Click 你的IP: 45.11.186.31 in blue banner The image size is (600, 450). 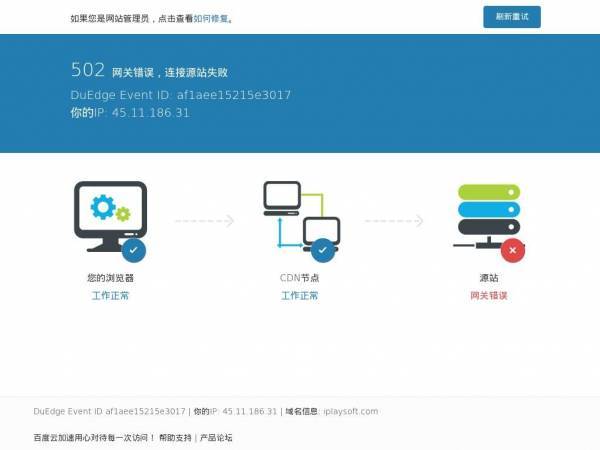tap(130, 112)
